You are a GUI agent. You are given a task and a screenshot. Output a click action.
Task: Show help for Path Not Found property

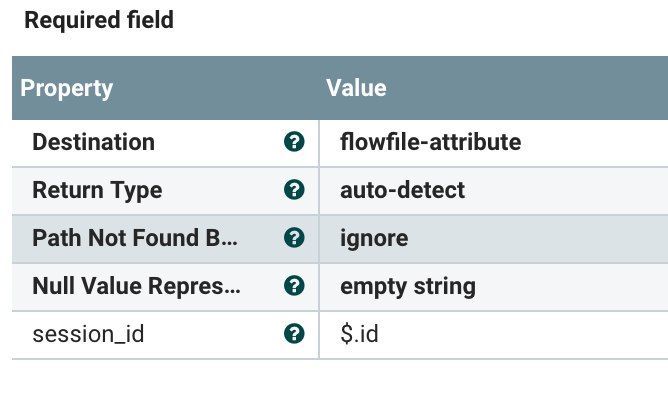294,238
